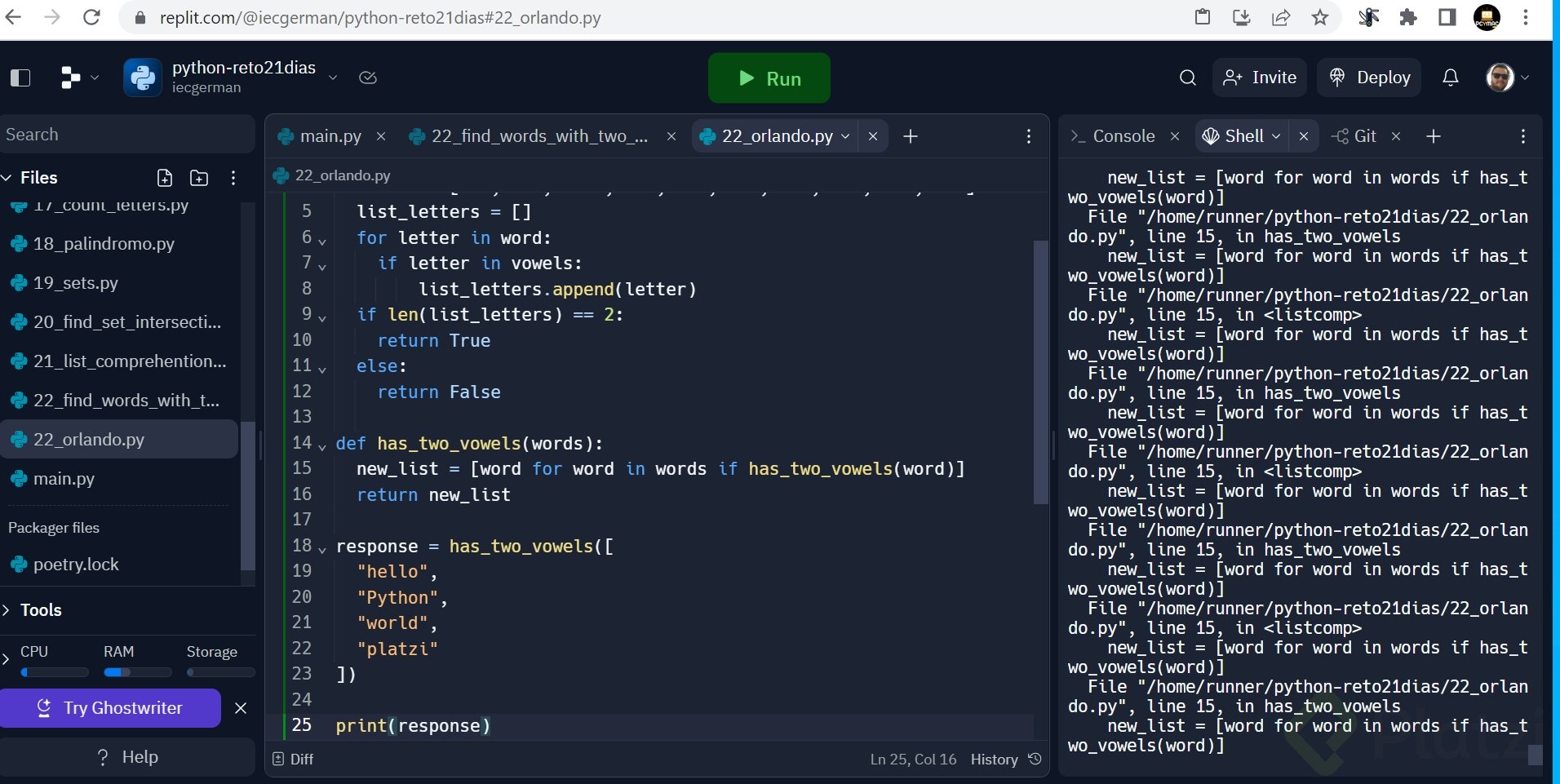Close the Console tab

(x=1175, y=136)
